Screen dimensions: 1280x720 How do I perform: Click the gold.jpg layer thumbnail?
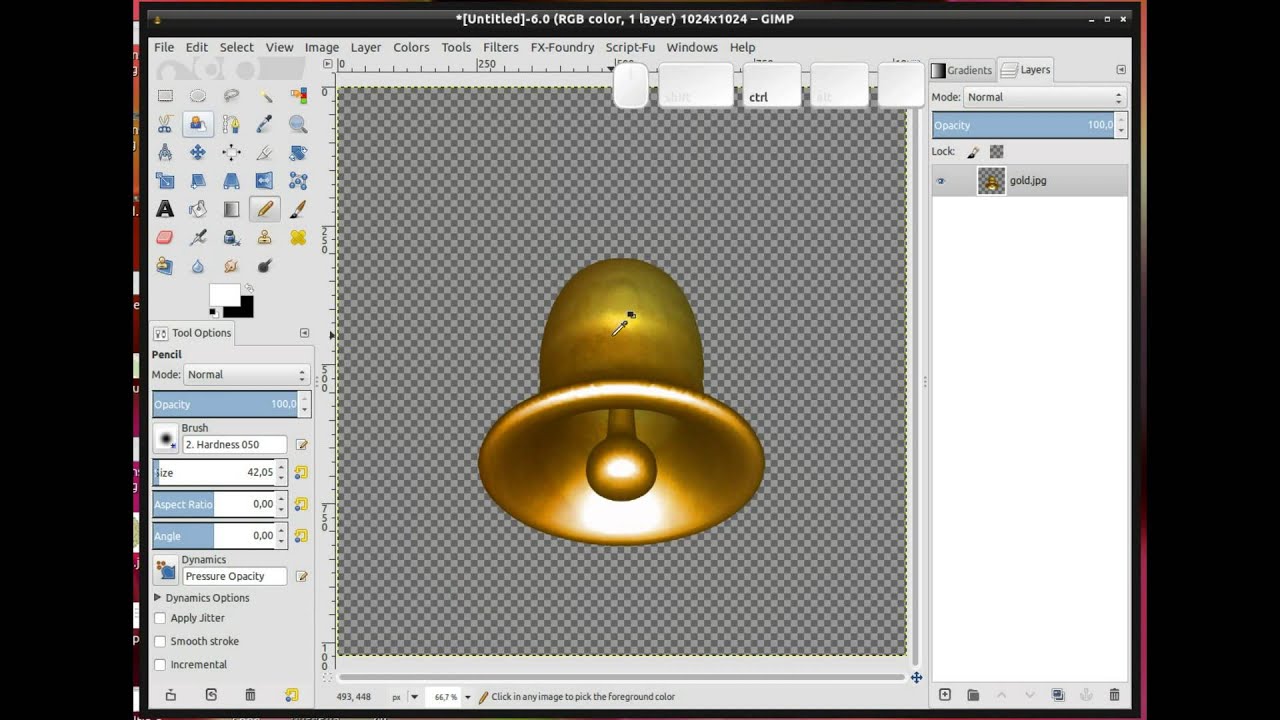[991, 181]
